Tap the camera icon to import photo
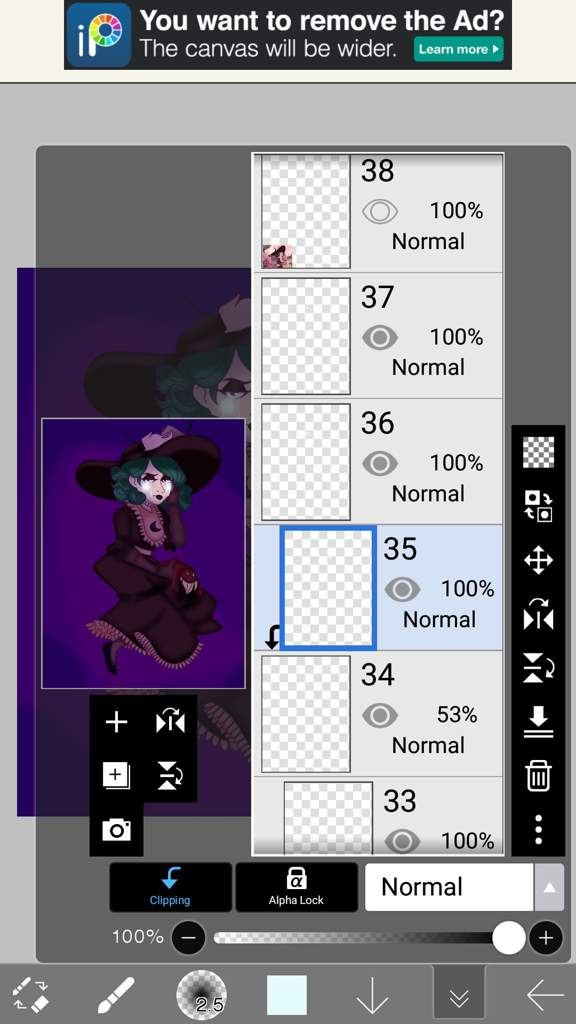 tap(116, 829)
